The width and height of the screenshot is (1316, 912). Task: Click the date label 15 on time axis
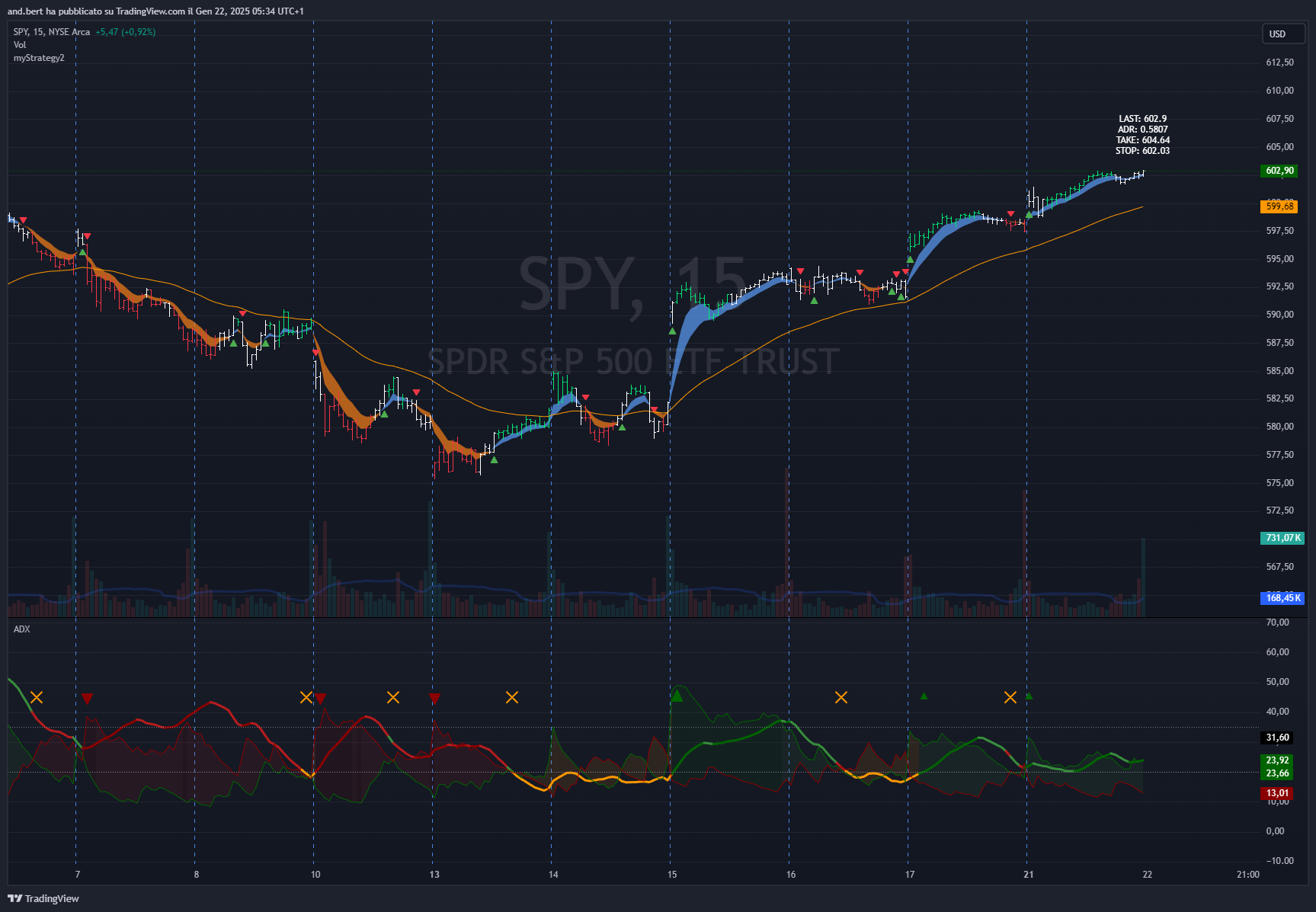click(672, 874)
